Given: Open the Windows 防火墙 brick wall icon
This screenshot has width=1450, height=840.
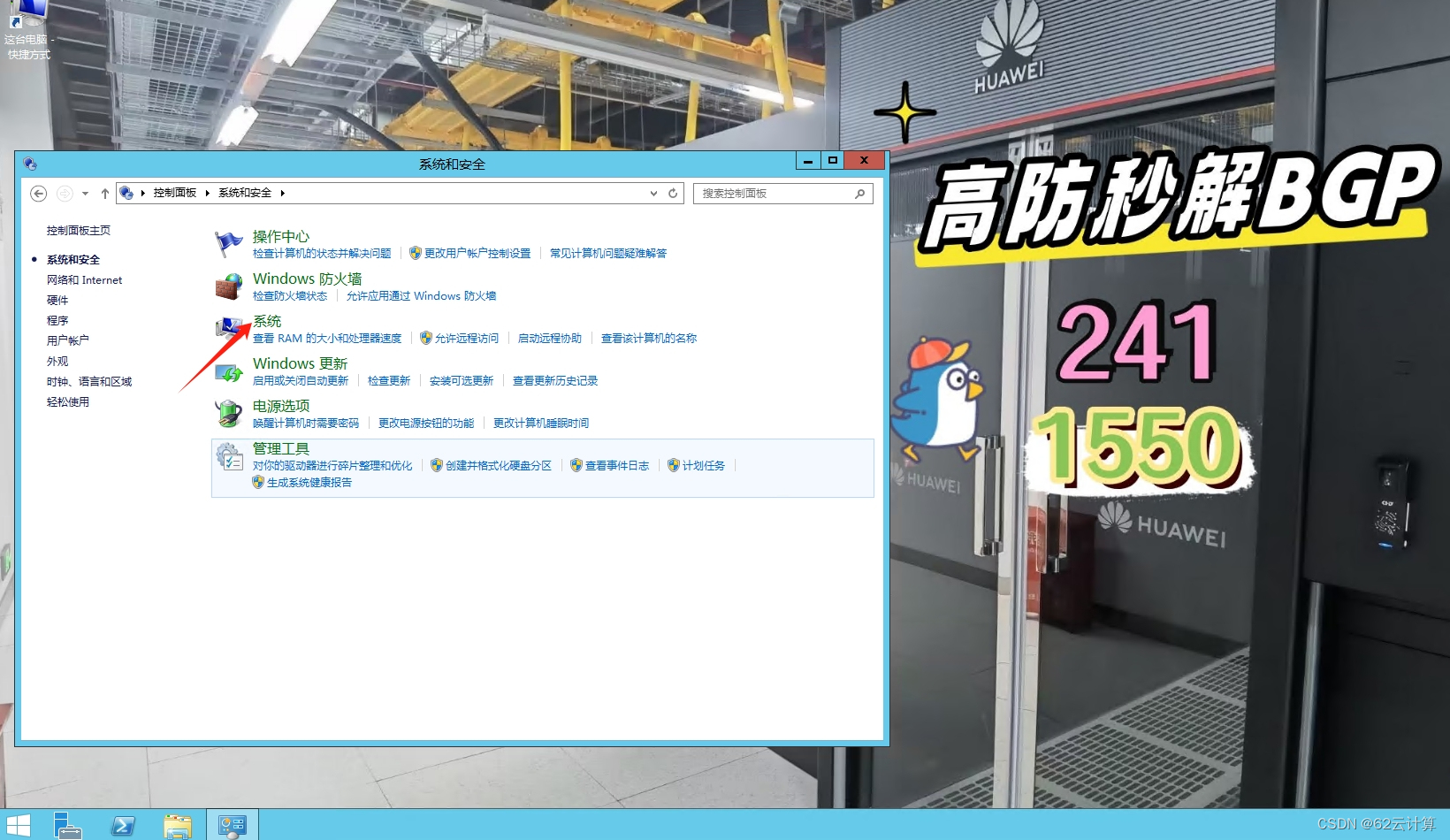Looking at the screenshot, I should (229, 286).
